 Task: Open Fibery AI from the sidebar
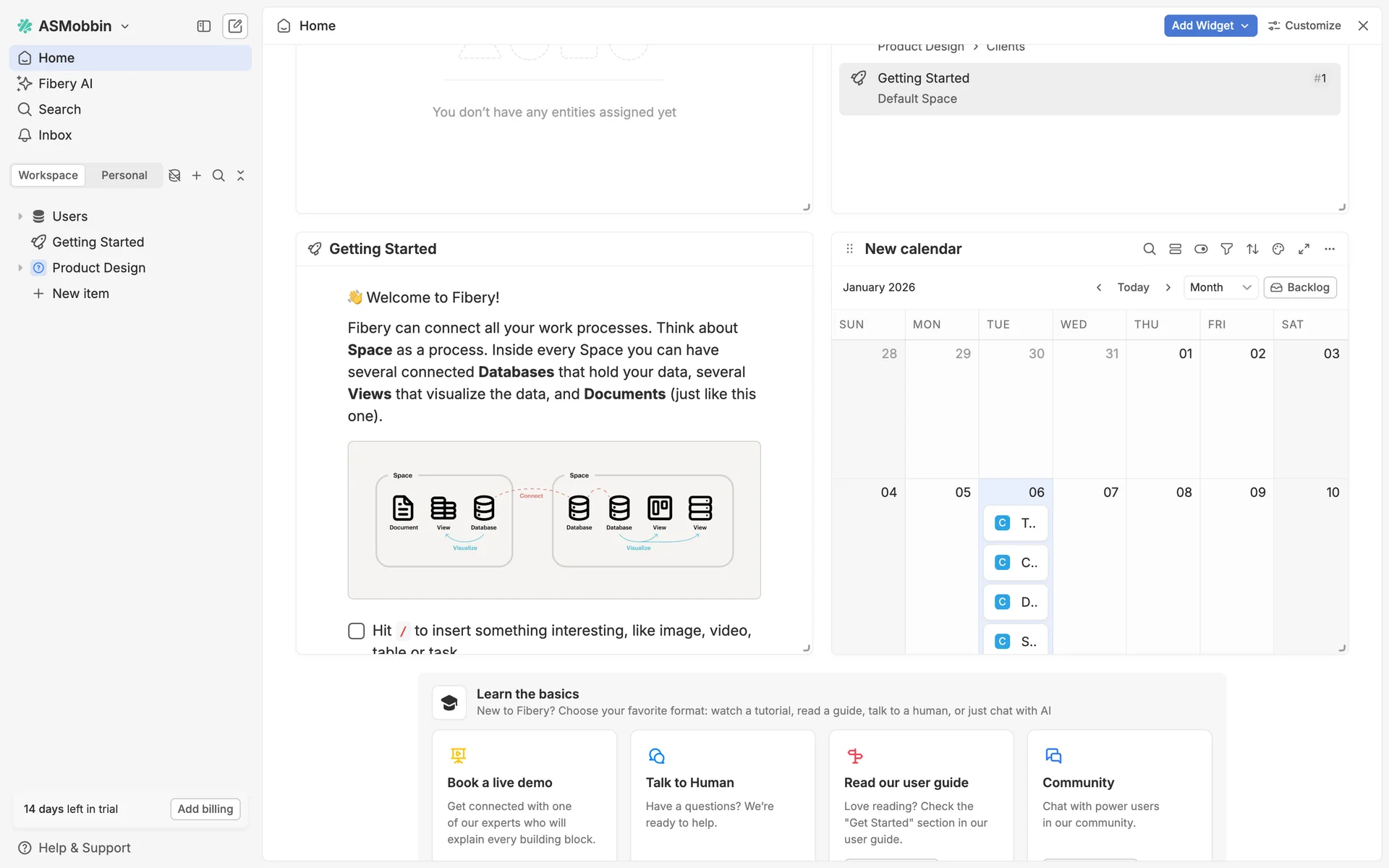pyautogui.click(x=65, y=83)
